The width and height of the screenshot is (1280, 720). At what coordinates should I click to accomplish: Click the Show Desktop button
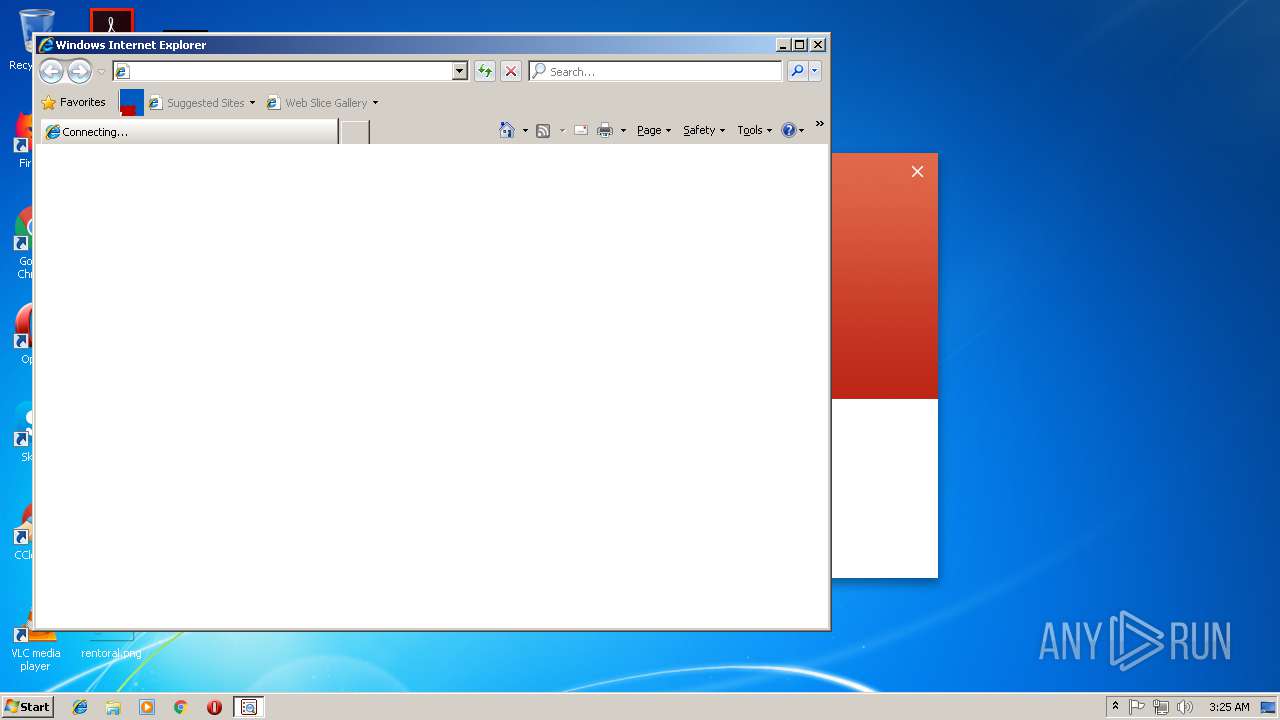point(1270,707)
